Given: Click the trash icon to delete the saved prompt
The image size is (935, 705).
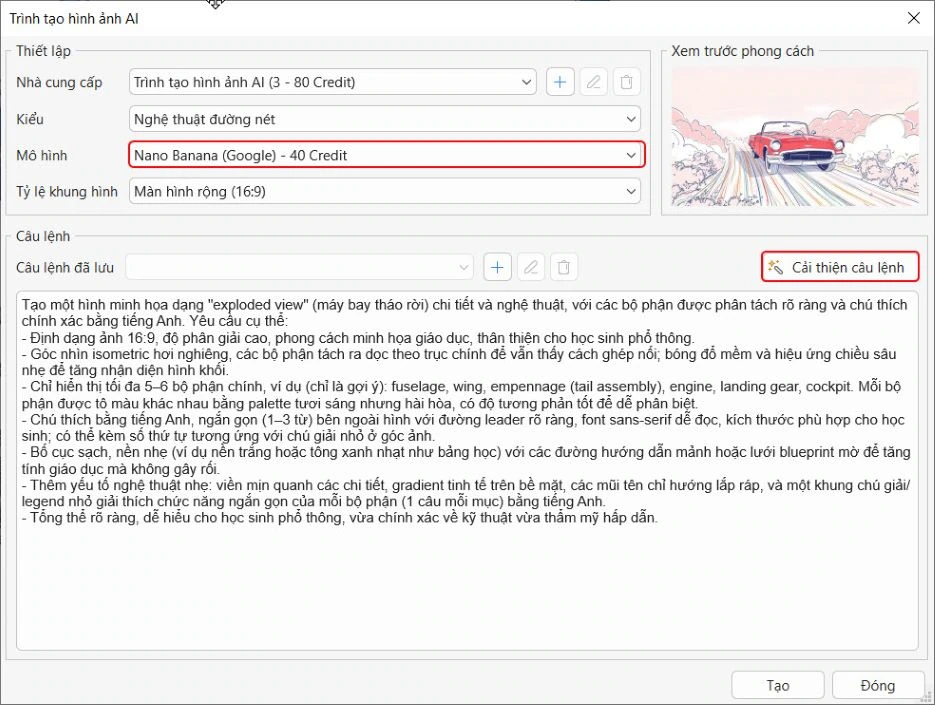Looking at the screenshot, I should 564,267.
